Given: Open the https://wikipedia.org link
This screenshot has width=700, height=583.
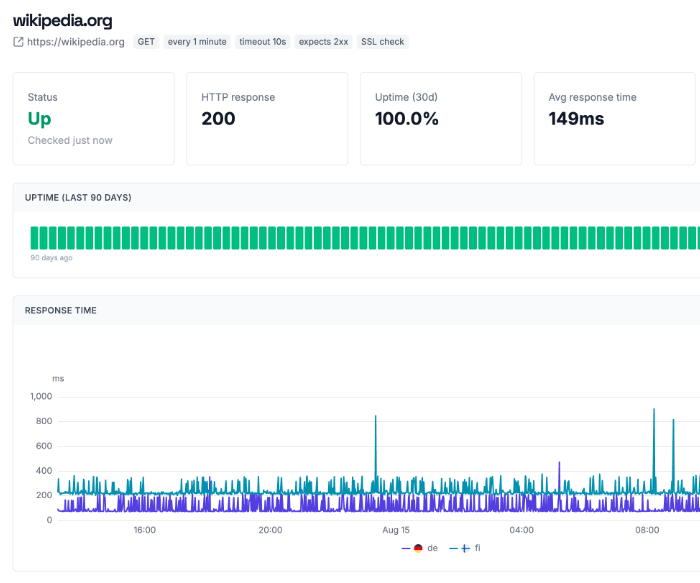Looking at the screenshot, I should 75,42.
